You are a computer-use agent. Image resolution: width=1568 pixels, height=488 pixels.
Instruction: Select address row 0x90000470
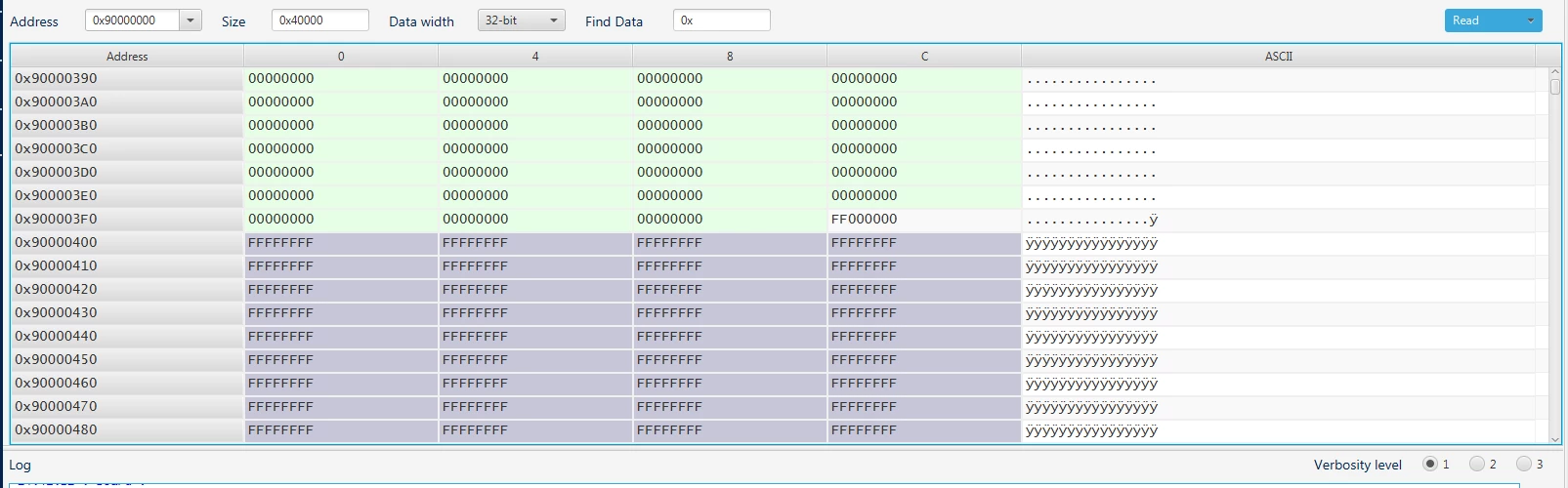click(127, 407)
